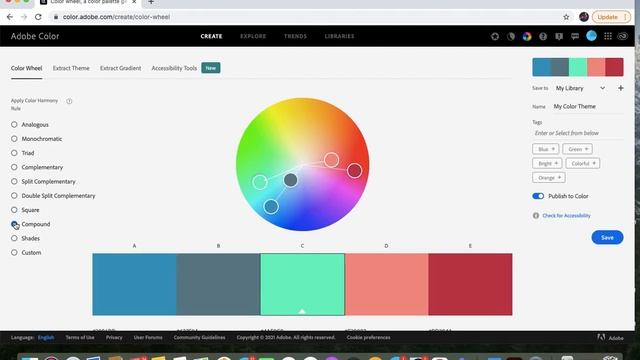Toggle the Publish to Color switch
640x360 pixels.
click(x=538, y=196)
